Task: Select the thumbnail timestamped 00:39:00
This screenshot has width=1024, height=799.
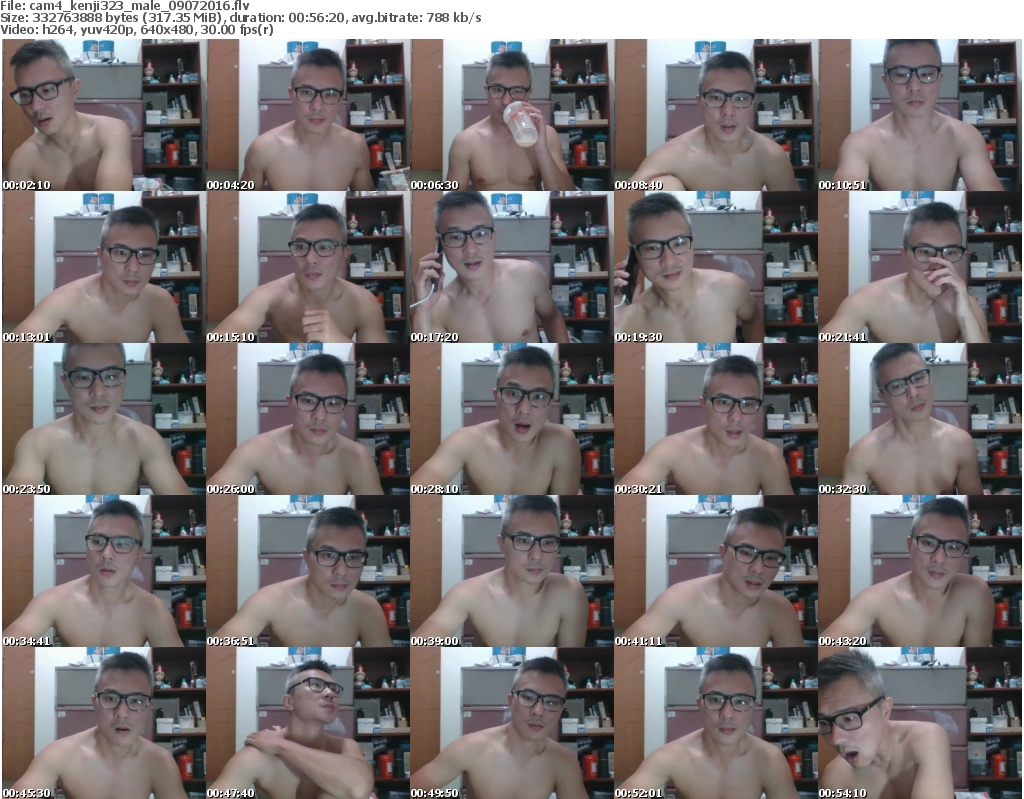Action: (x=512, y=571)
